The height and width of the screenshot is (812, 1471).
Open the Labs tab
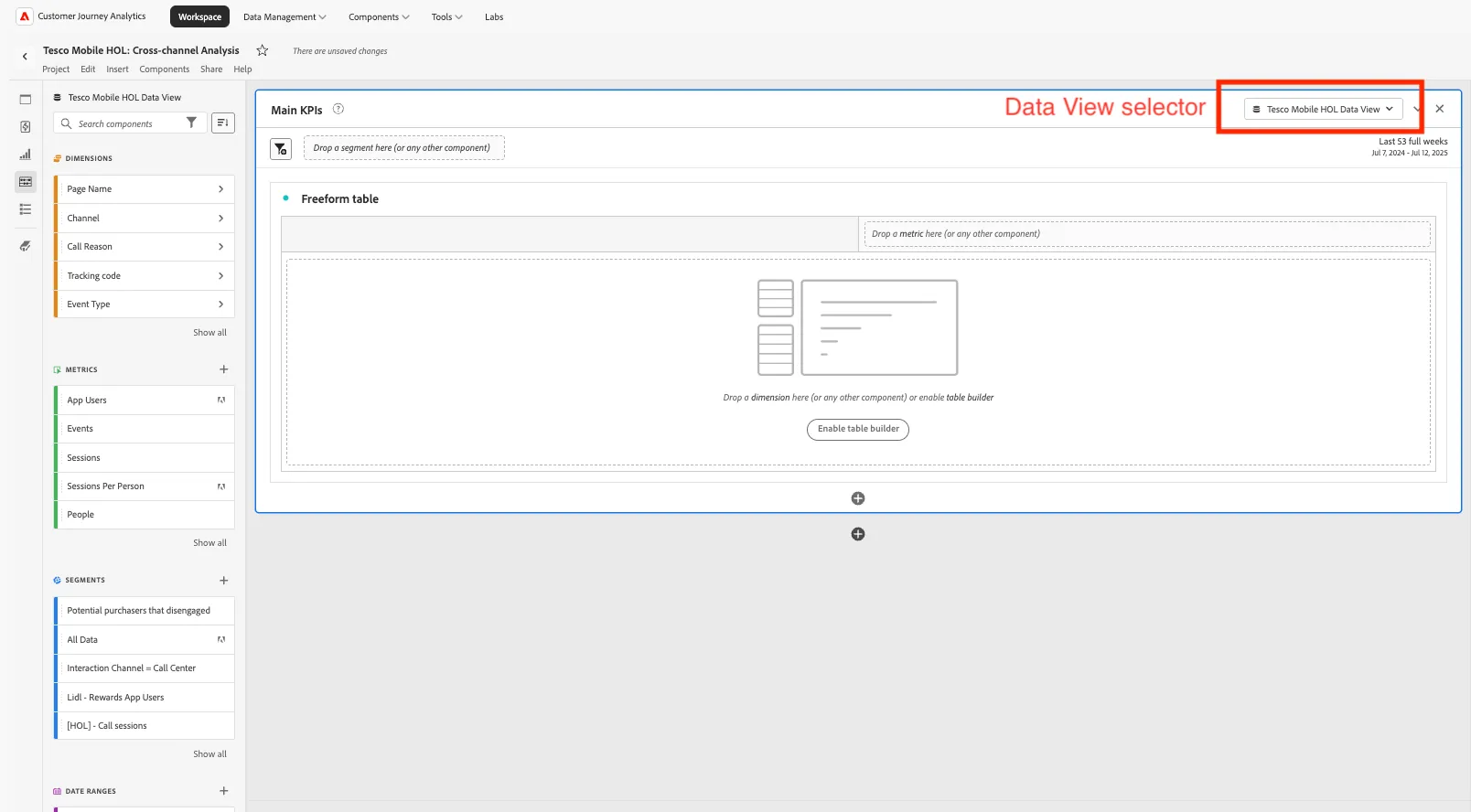click(494, 16)
